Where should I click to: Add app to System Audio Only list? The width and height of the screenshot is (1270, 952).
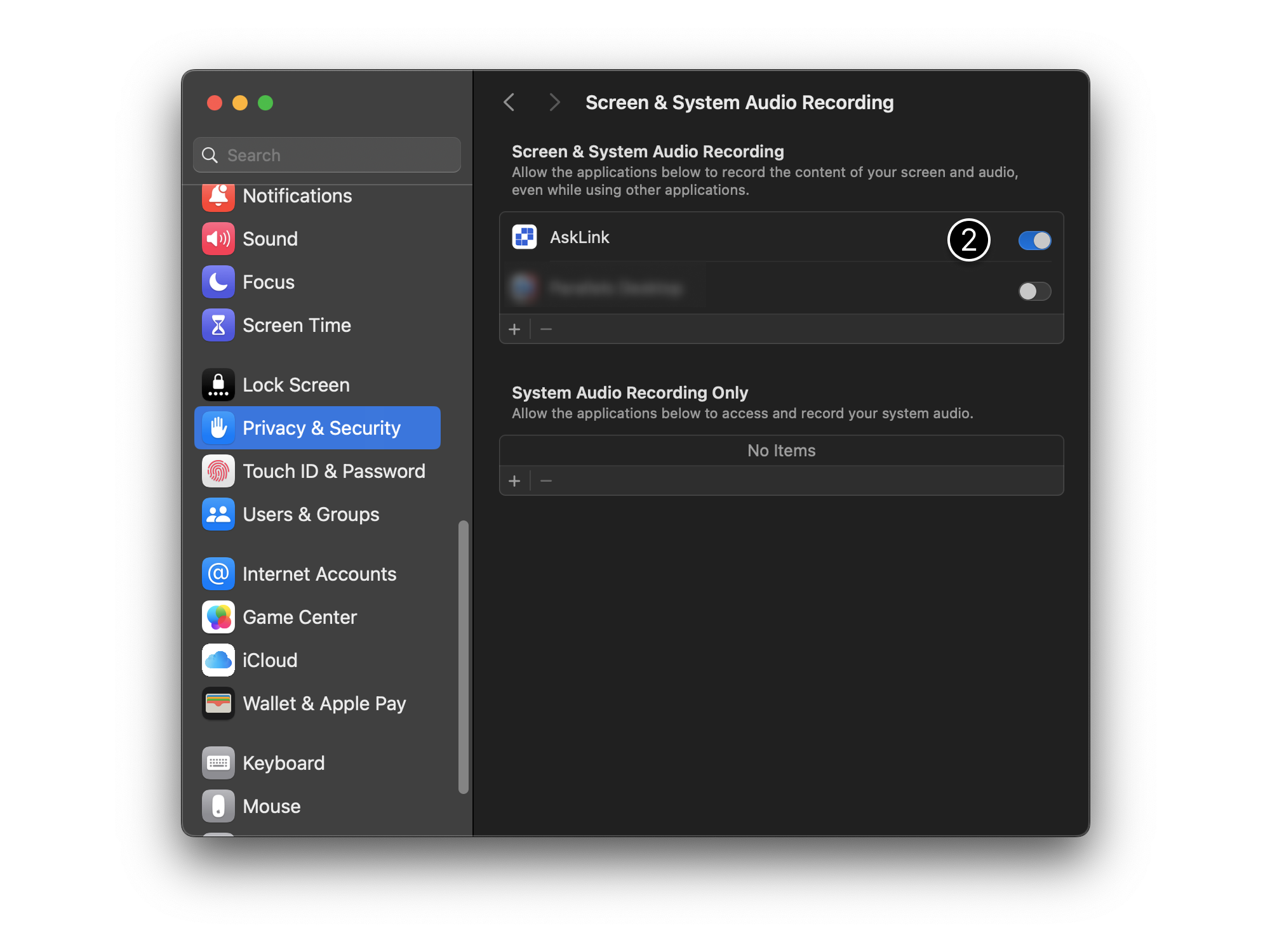[514, 481]
